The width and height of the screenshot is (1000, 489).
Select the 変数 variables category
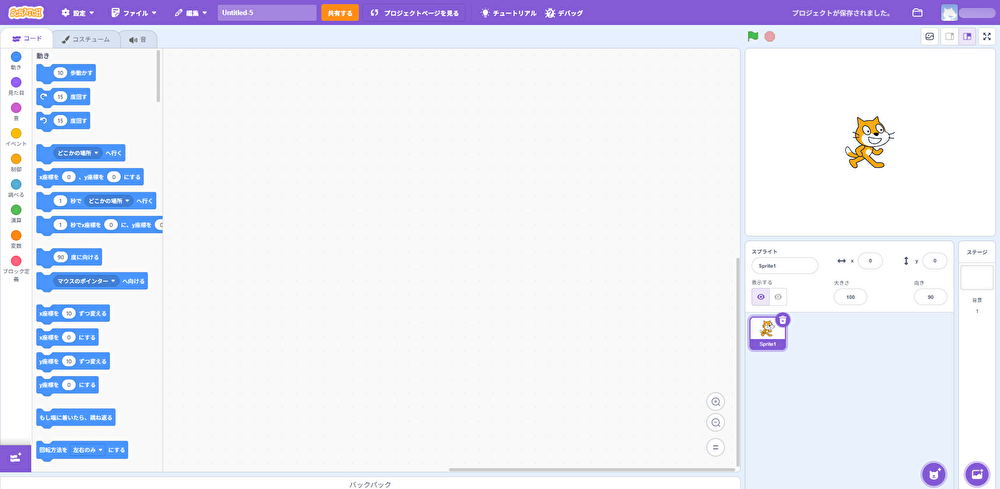[16, 239]
